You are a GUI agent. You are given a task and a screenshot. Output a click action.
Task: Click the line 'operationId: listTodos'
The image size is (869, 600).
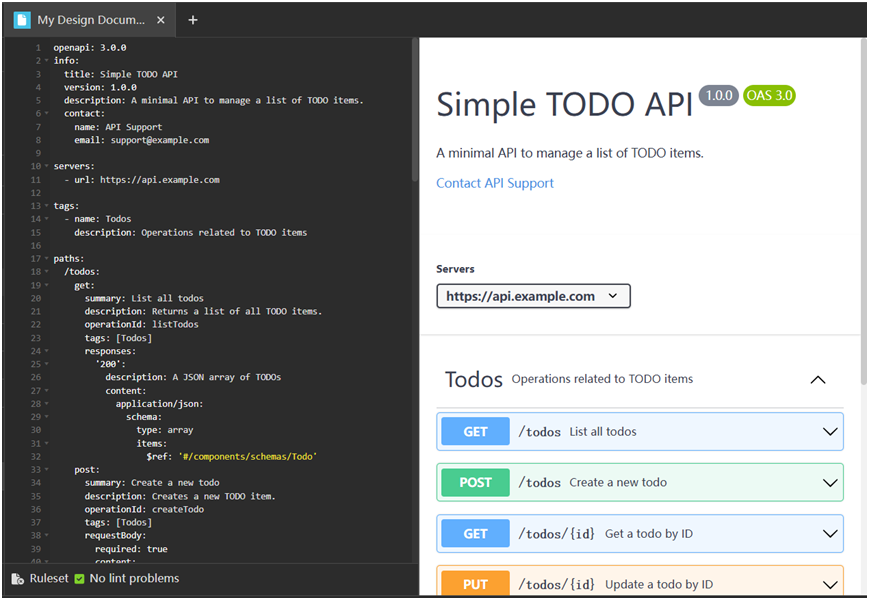(x=141, y=325)
